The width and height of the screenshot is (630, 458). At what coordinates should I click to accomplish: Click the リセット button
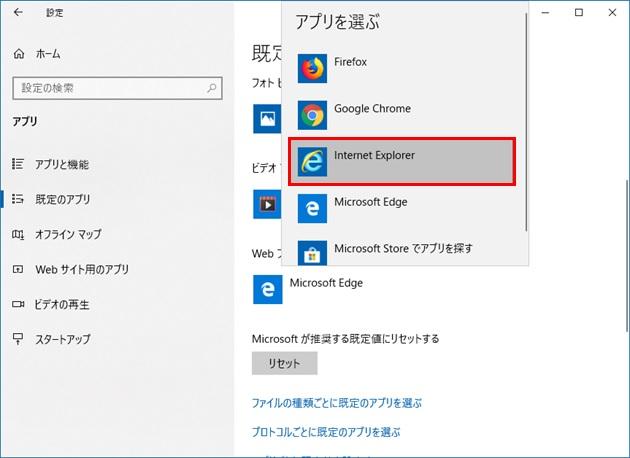(284, 363)
